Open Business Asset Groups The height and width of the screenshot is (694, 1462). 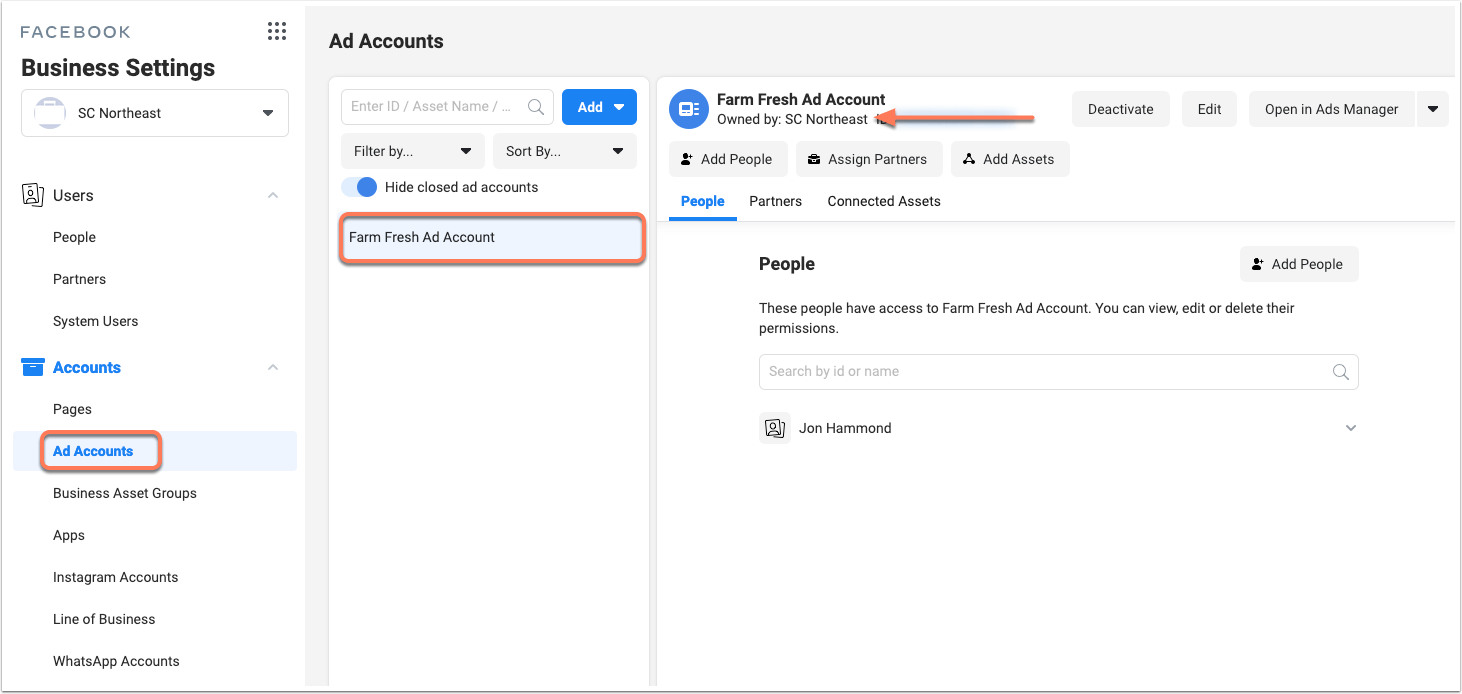pyautogui.click(x=125, y=493)
